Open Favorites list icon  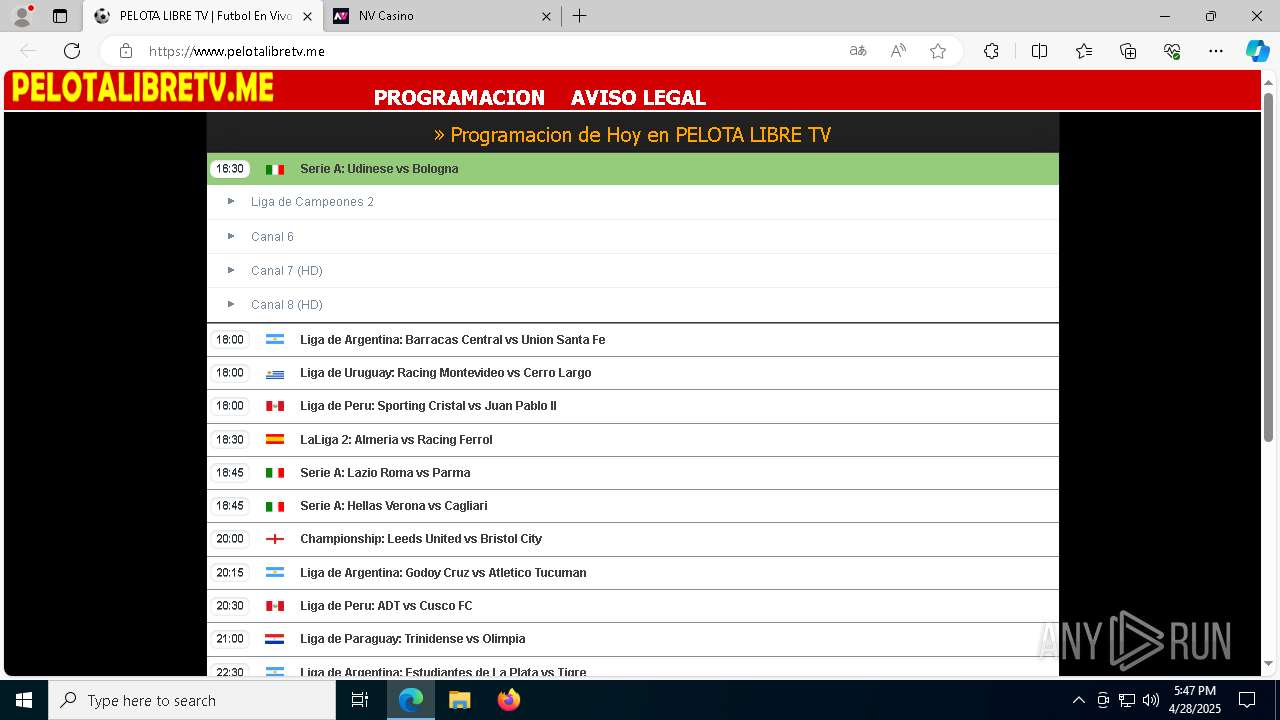(1084, 51)
